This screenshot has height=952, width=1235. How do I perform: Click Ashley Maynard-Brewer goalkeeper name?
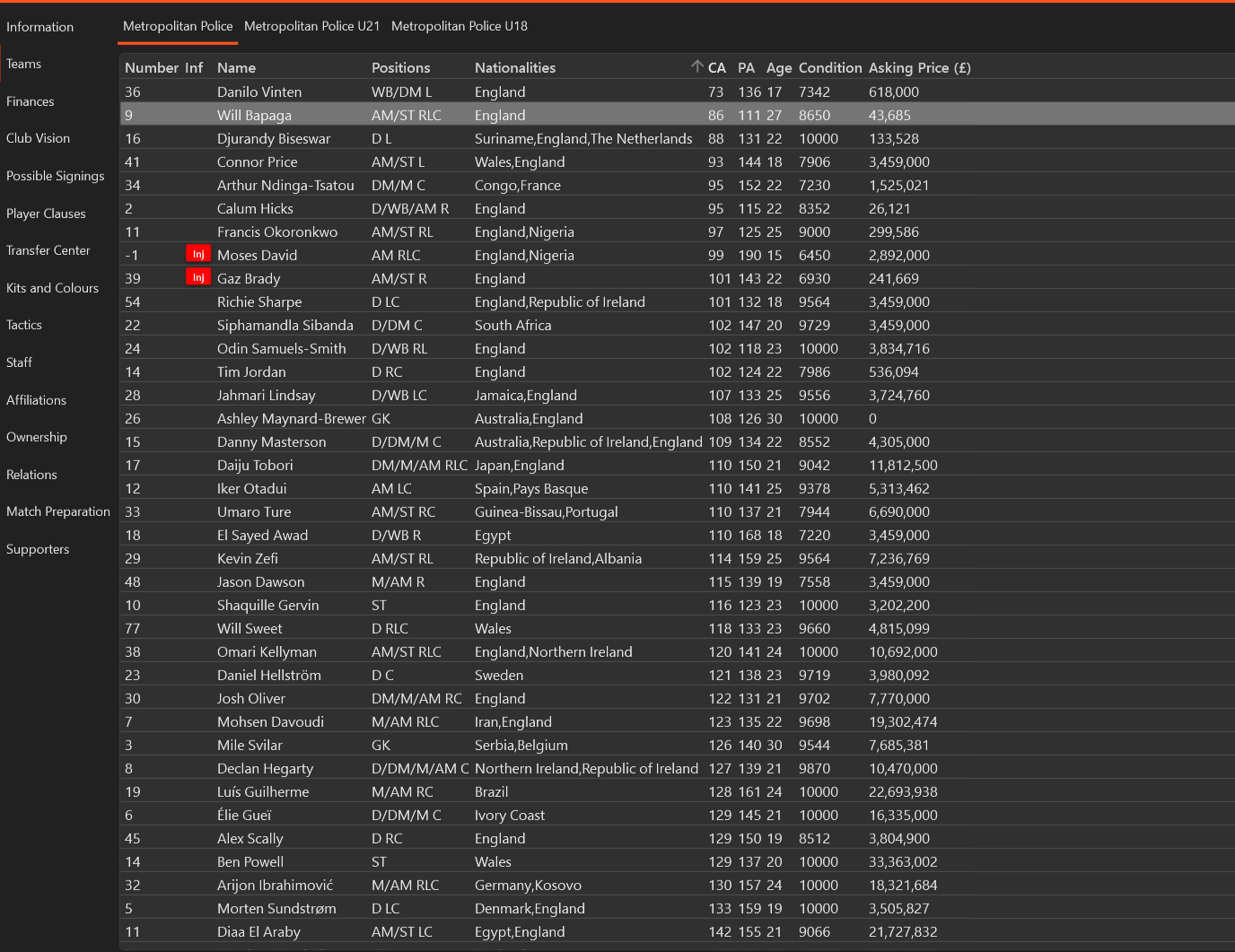pos(292,418)
